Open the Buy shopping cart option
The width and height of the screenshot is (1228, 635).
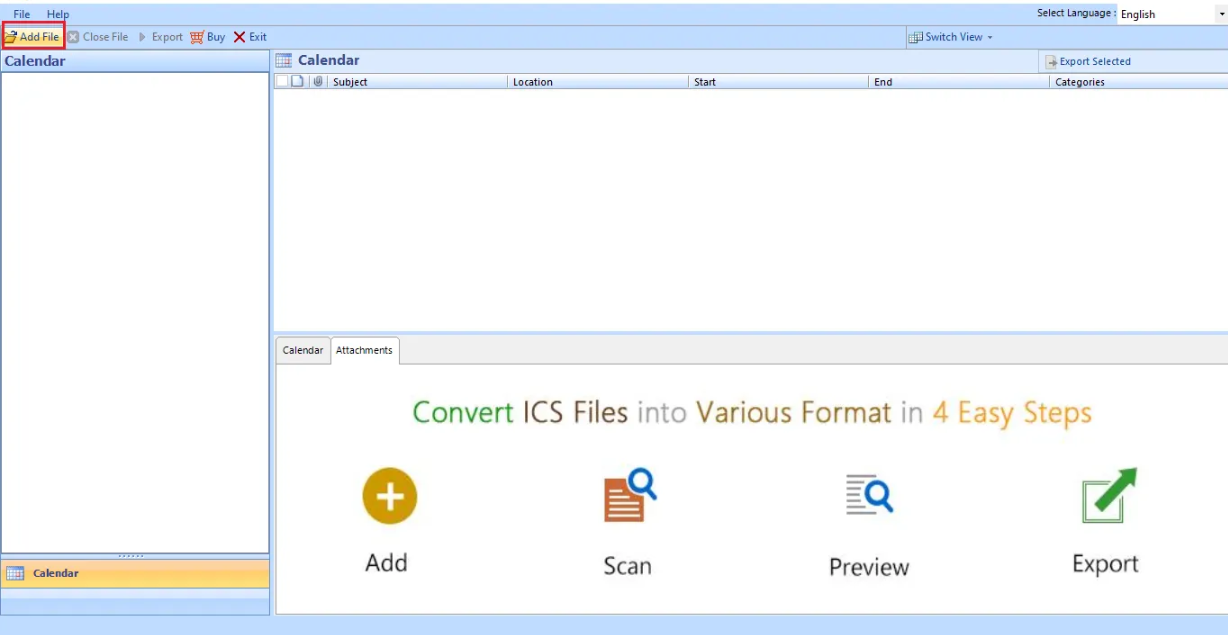point(208,37)
